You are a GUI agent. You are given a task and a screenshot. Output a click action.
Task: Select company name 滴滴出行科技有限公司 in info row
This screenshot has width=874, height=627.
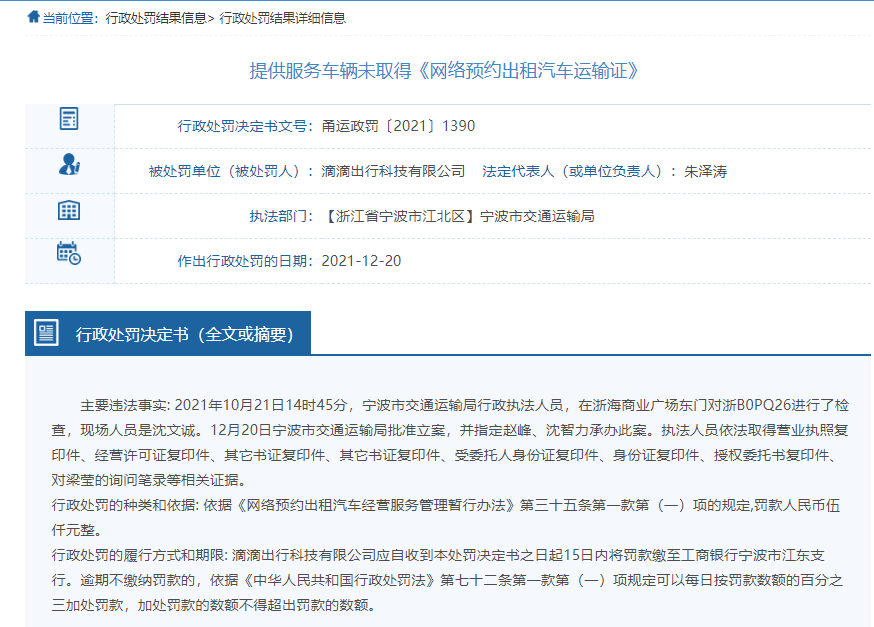click(393, 172)
